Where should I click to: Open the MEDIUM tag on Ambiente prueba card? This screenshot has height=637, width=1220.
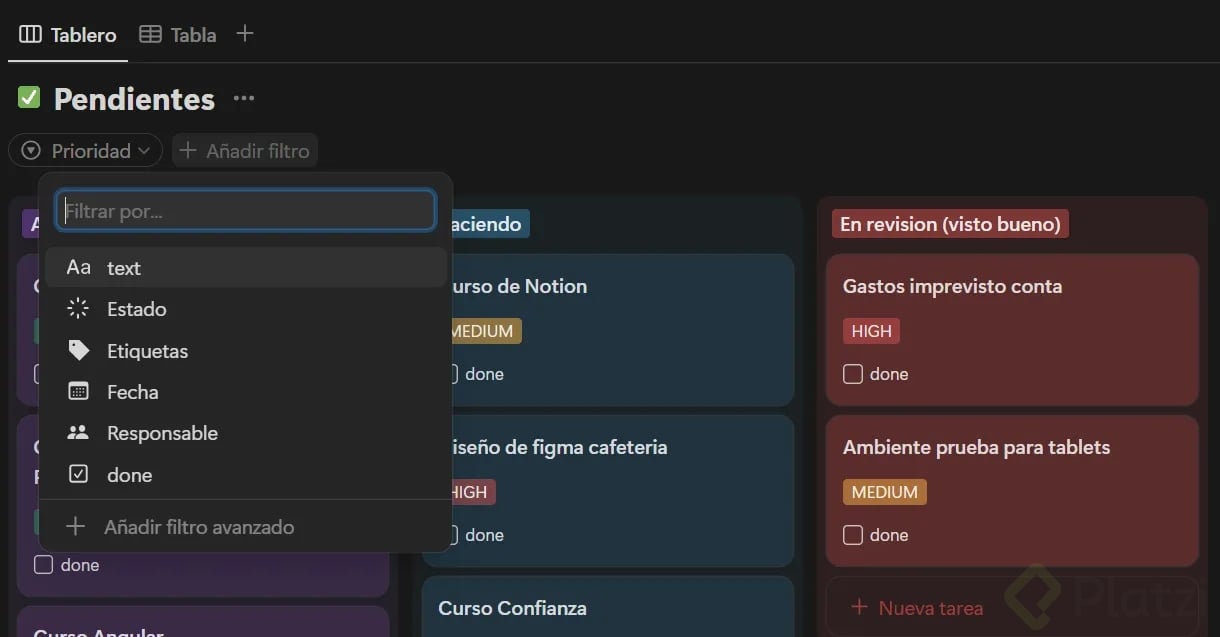[x=884, y=492]
